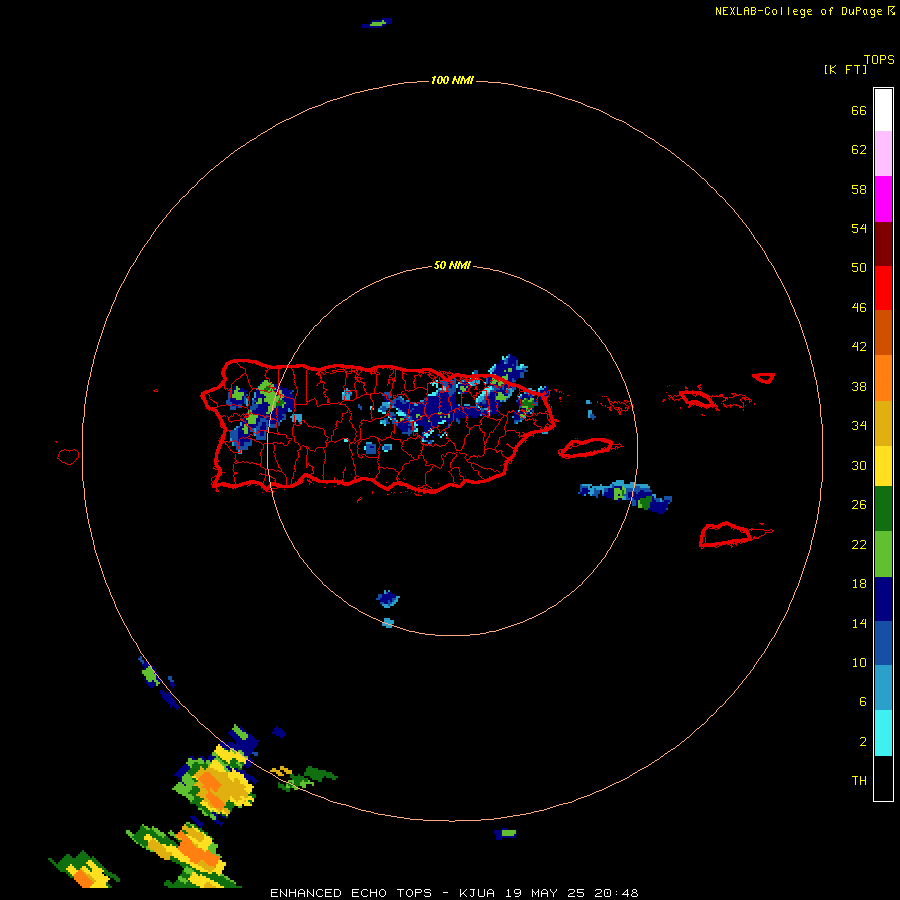Screen dimensions: 900x900
Task: Click the 20:48 timestamp
Action: 616,893
